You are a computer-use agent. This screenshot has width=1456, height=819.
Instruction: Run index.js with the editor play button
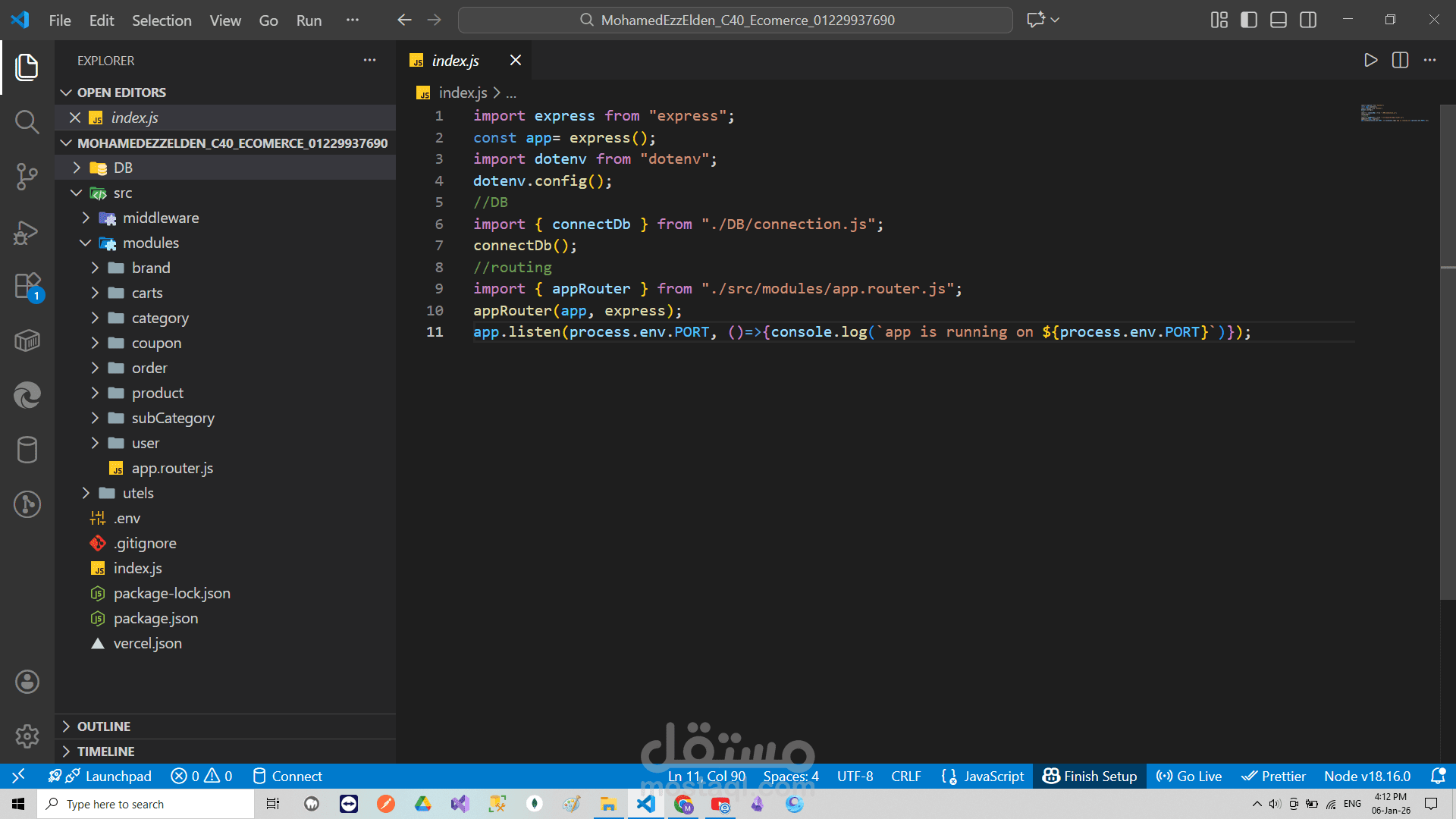1370,60
